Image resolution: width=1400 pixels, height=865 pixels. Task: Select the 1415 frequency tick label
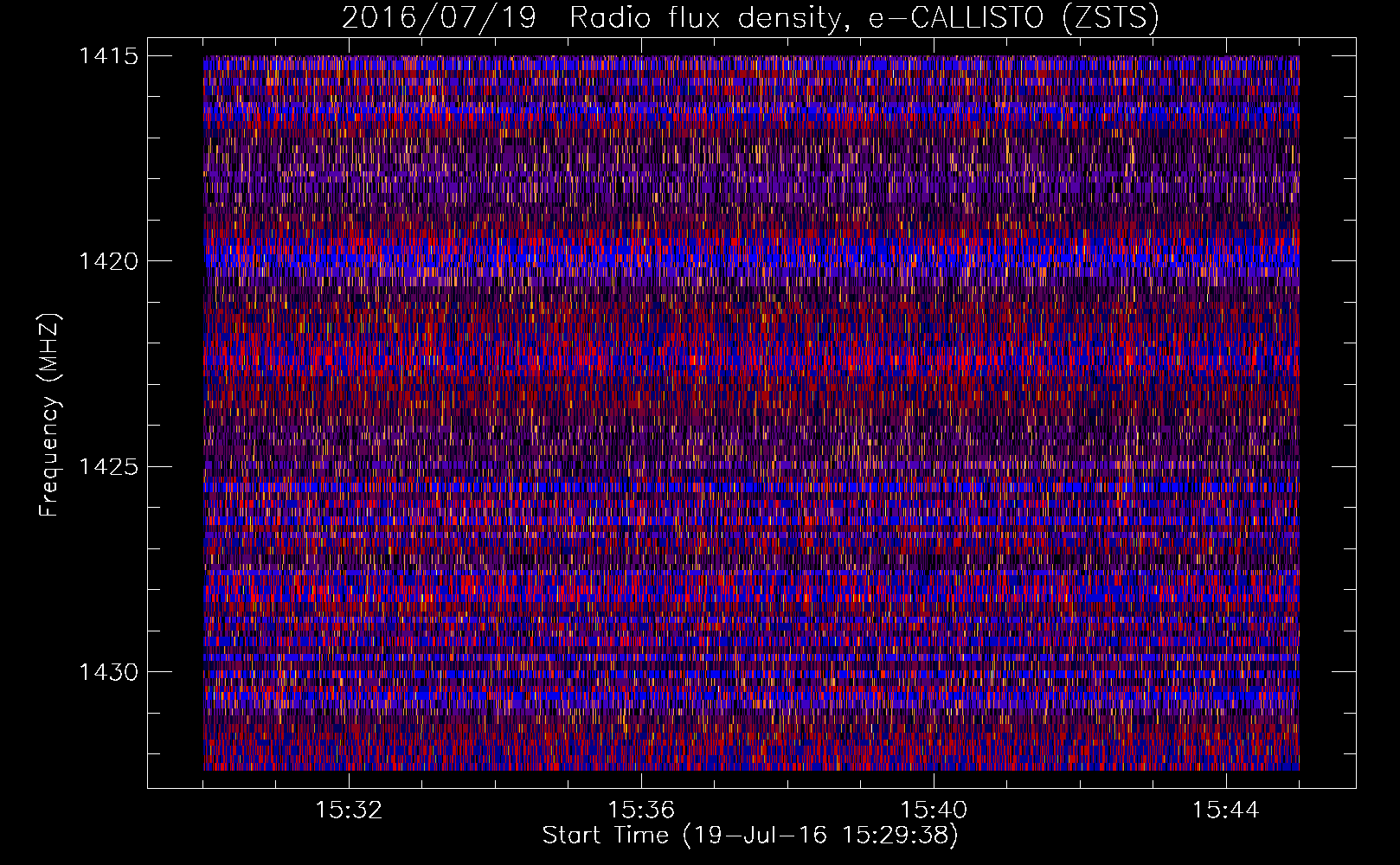pos(108,56)
